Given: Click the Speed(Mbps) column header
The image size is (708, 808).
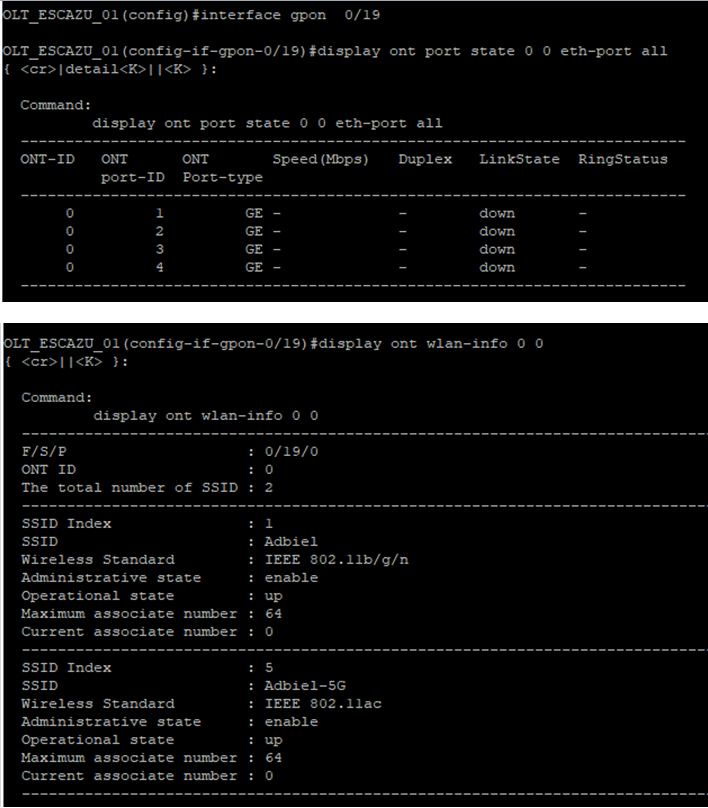Looking at the screenshot, I should (320, 159).
